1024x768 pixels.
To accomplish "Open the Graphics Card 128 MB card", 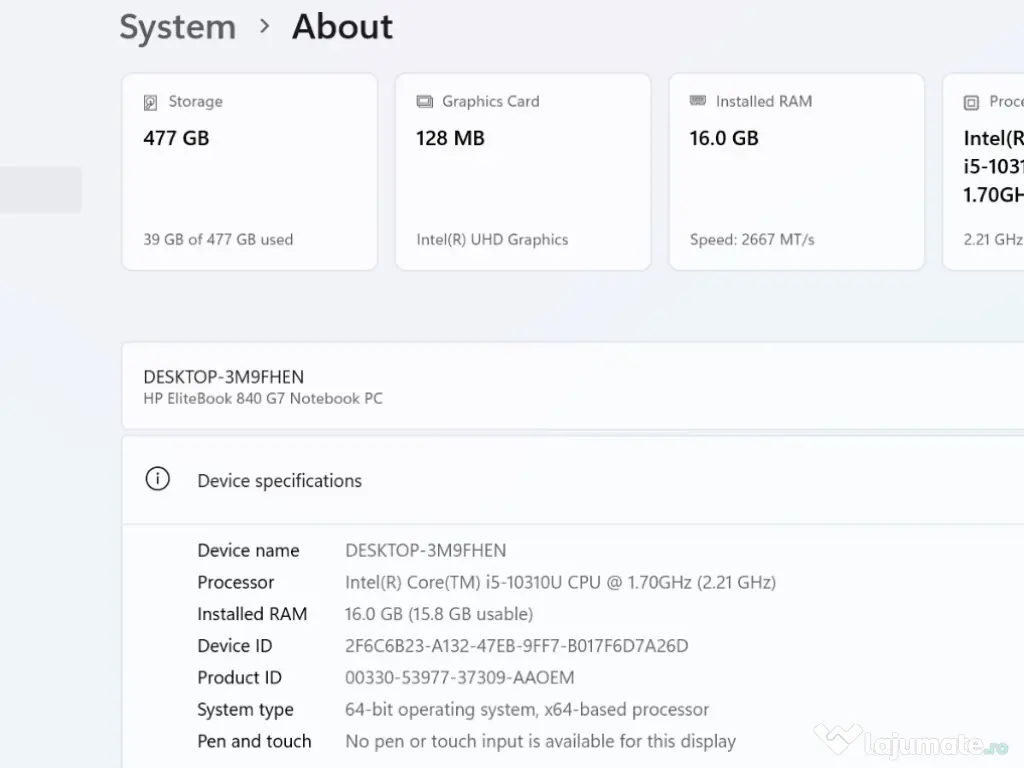I will (x=522, y=171).
